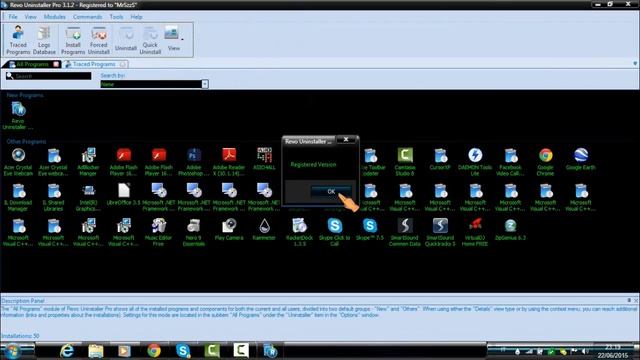Select LibreOffice 3.5 in the list
640x360 pixels.
click(123, 194)
